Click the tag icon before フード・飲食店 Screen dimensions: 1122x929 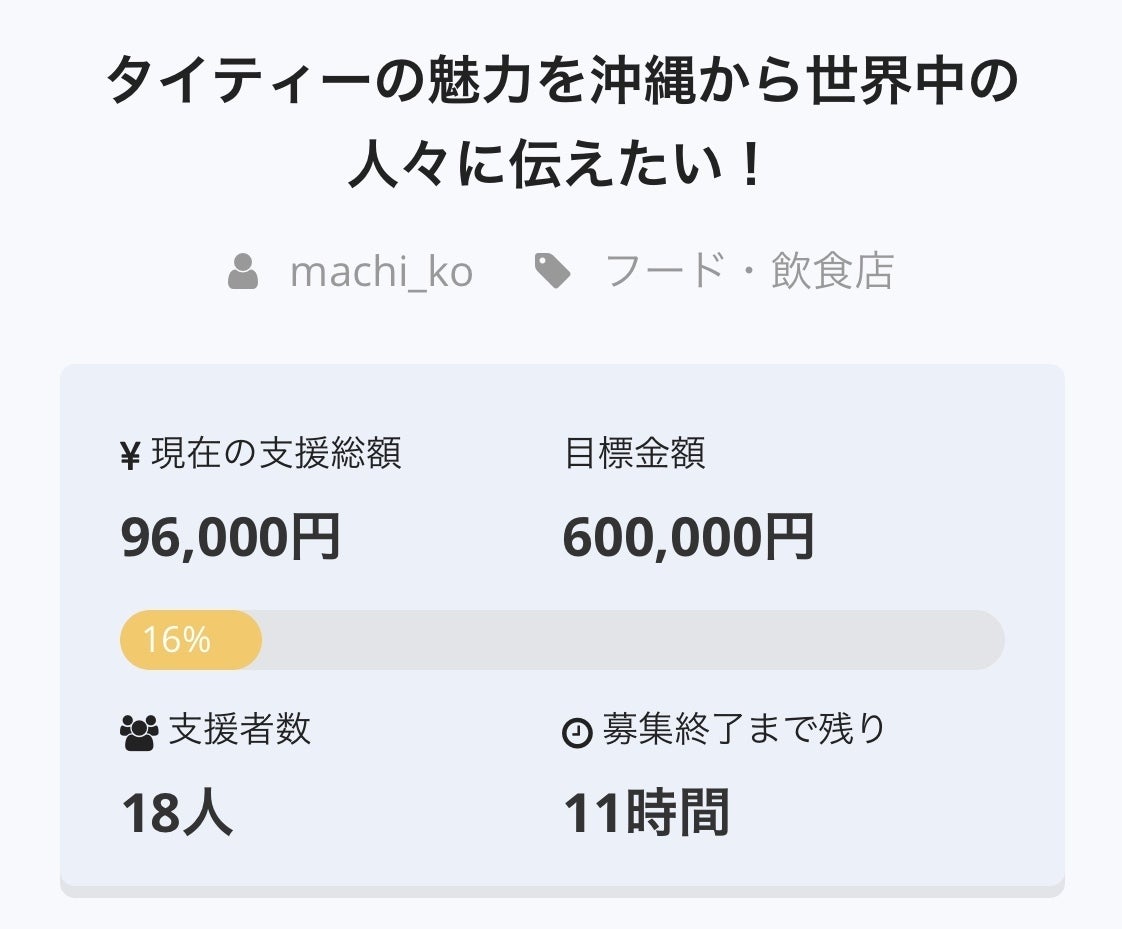click(552, 272)
